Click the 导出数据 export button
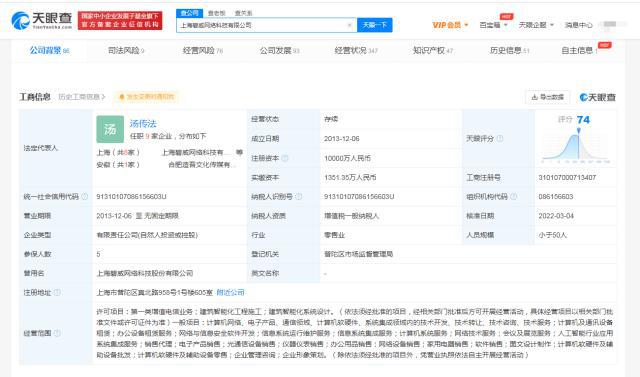Screen dimensions: 640x377 click(547, 97)
